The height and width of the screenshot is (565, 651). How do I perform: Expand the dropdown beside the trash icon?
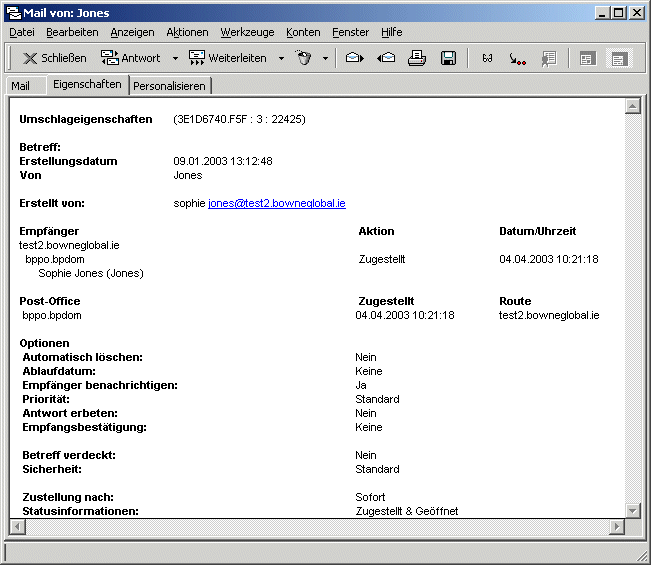(x=326, y=59)
